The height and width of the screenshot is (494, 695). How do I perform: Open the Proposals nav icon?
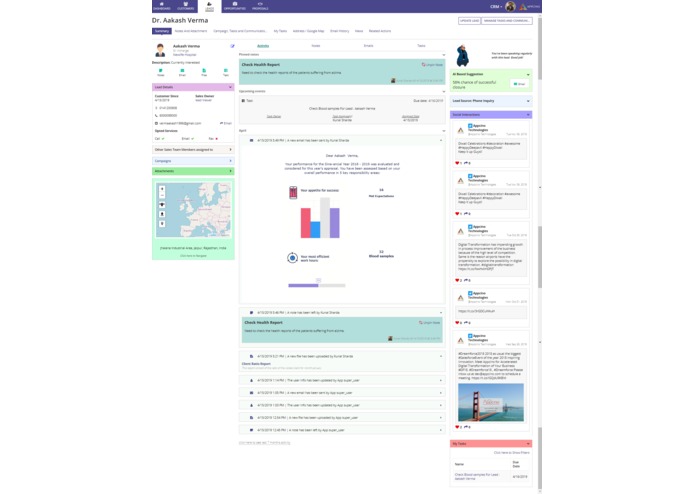[260, 6]
